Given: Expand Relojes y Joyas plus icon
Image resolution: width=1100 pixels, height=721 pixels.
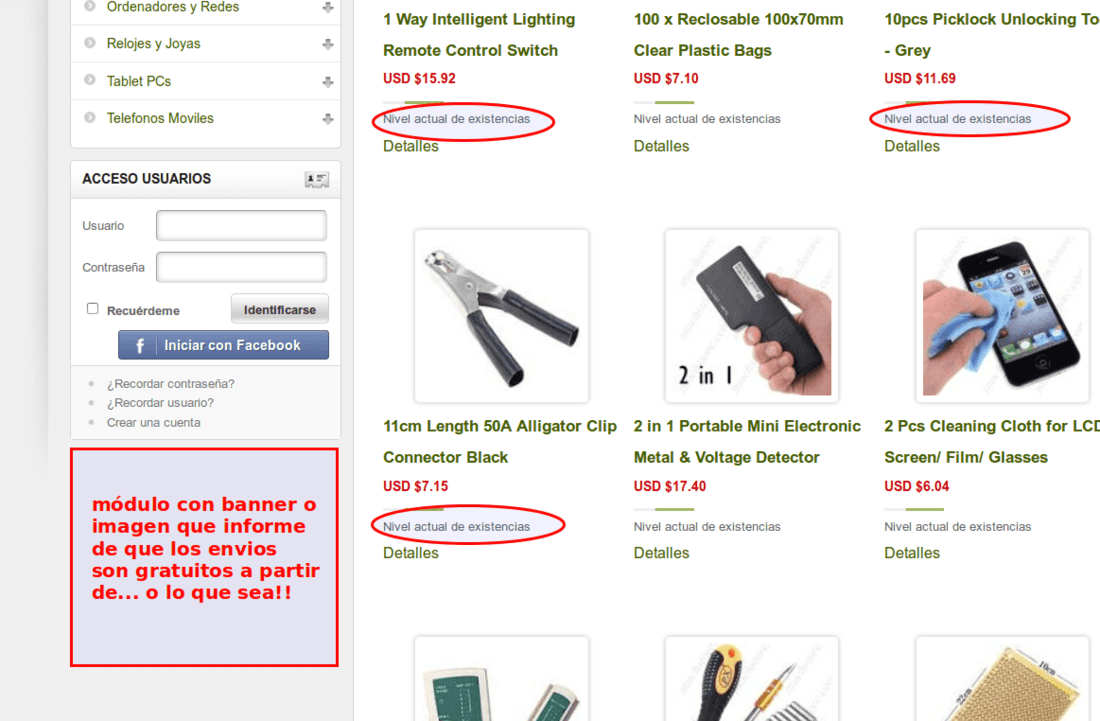Looking at the screenshot, I should coord(328,44).
